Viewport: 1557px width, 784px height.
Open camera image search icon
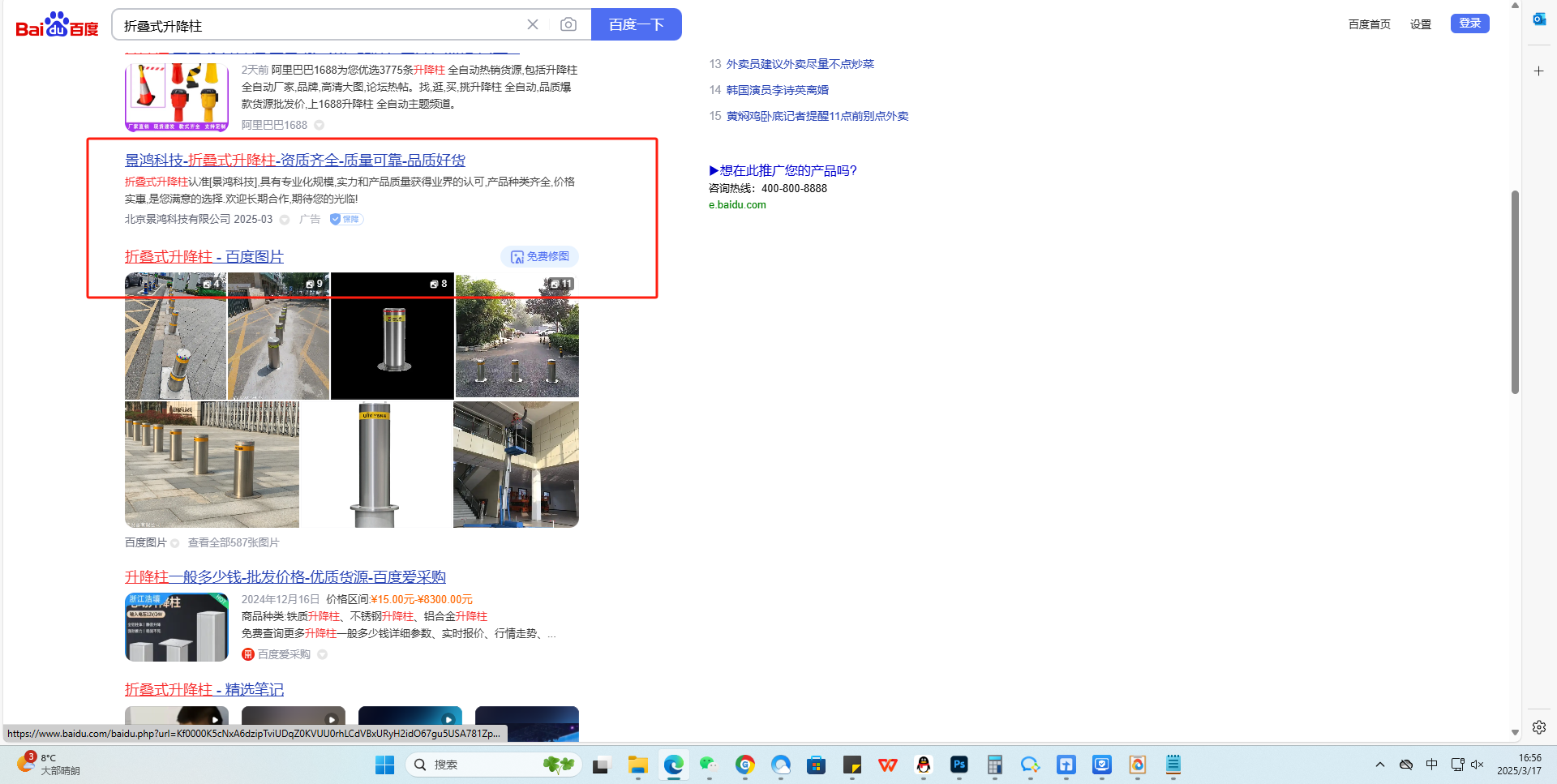pyautogui.click(x=568, y=24)
